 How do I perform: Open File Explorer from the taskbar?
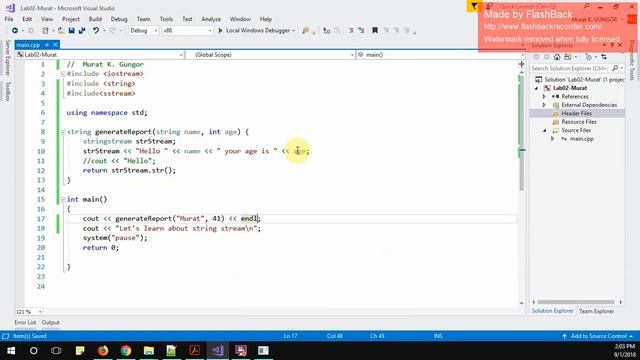tap(149, 351)
